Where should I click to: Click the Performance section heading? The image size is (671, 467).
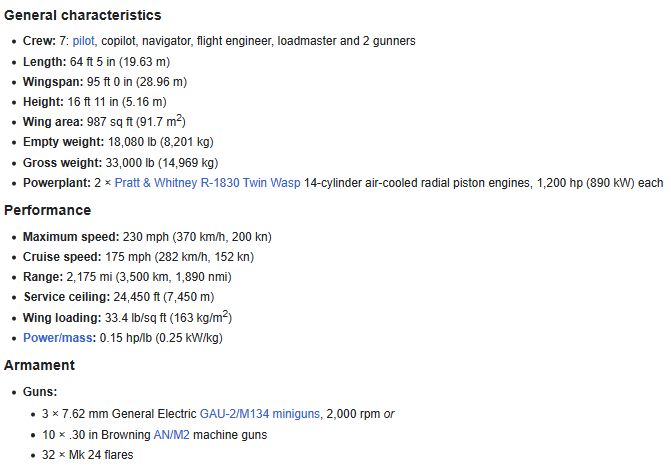[47, 210]
